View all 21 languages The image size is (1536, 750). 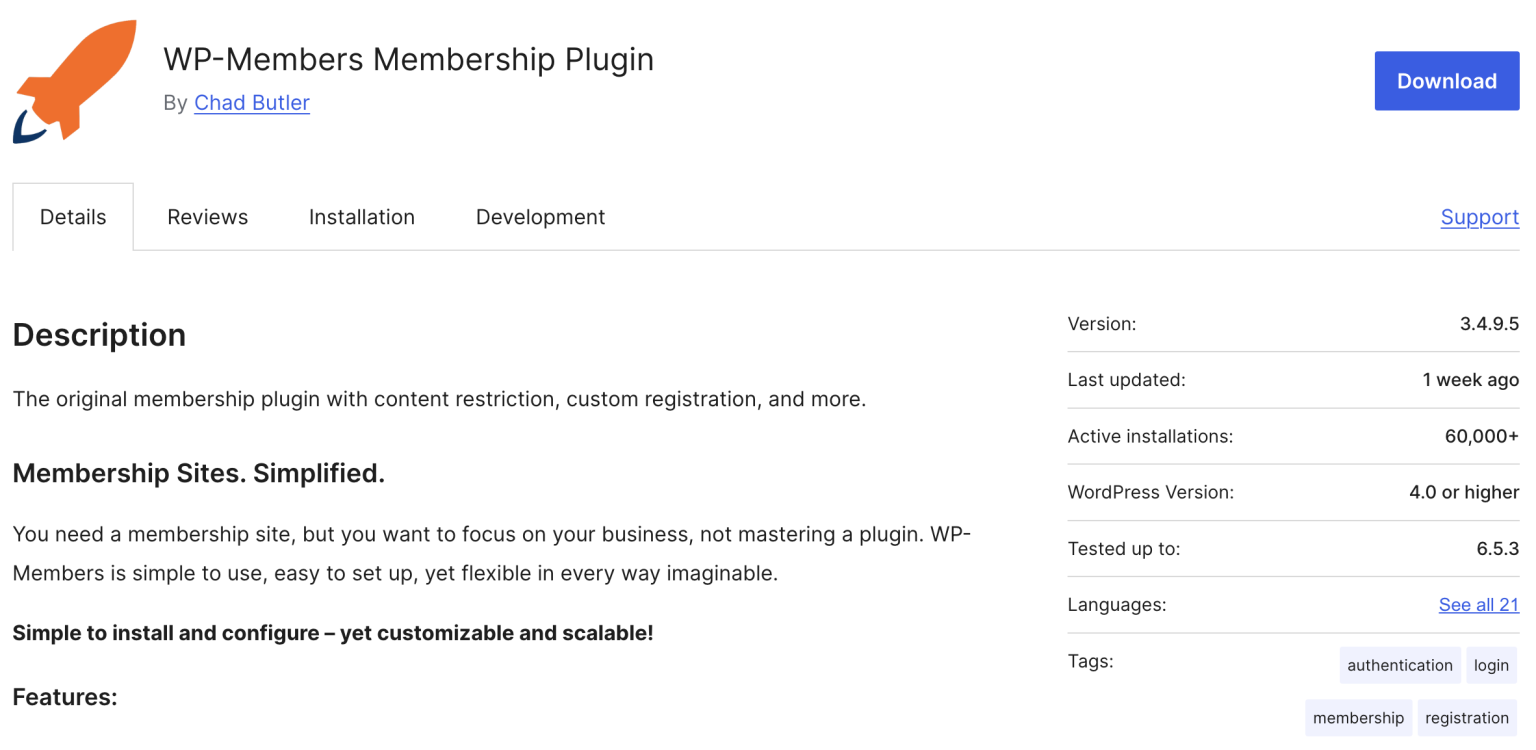point(1479,604)
